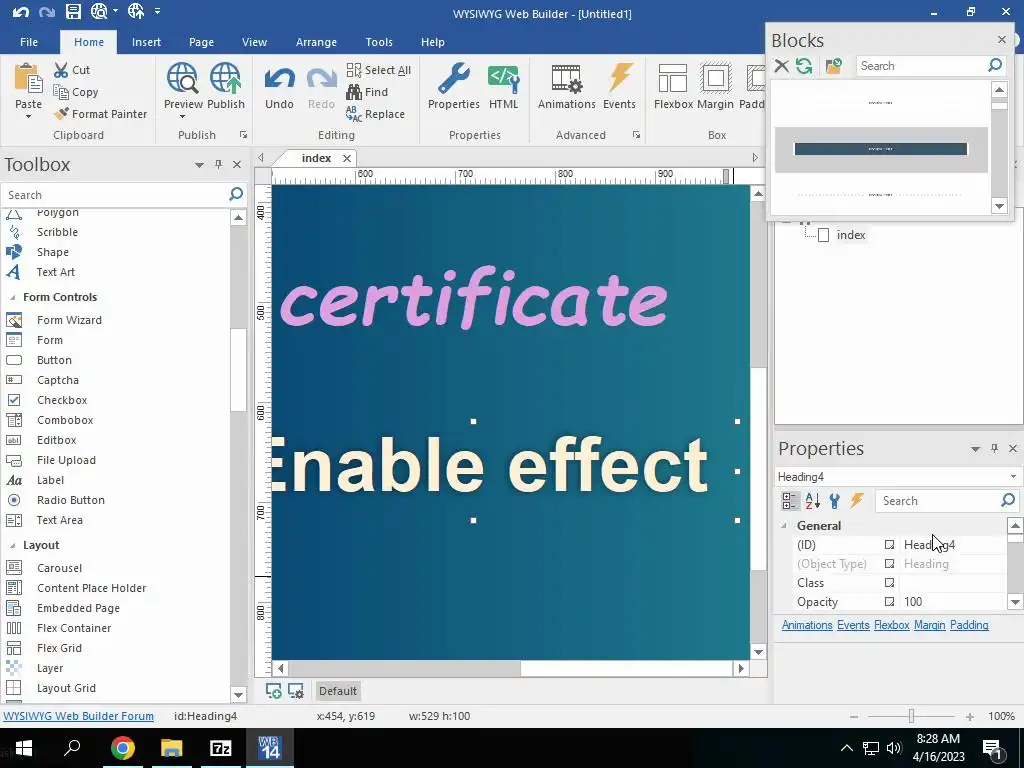
Task: Open Properties panel options arrow
Action: (975, 449)
